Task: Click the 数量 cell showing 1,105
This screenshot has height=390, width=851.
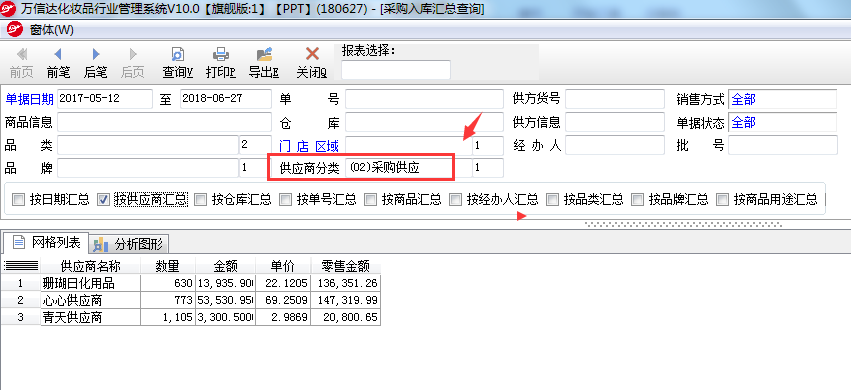Action: click(167, 317)
